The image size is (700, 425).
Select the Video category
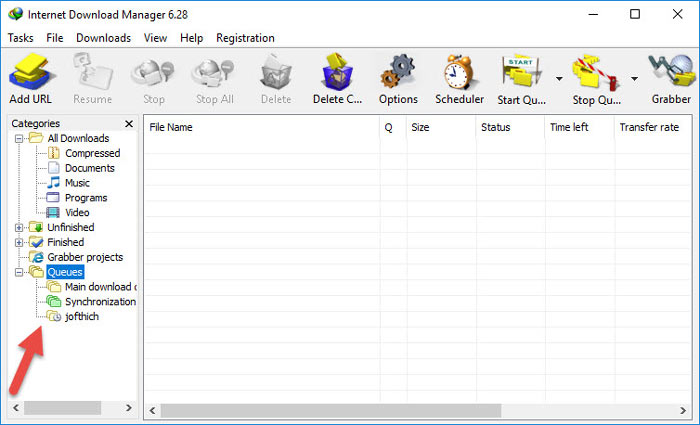(77, 212)
